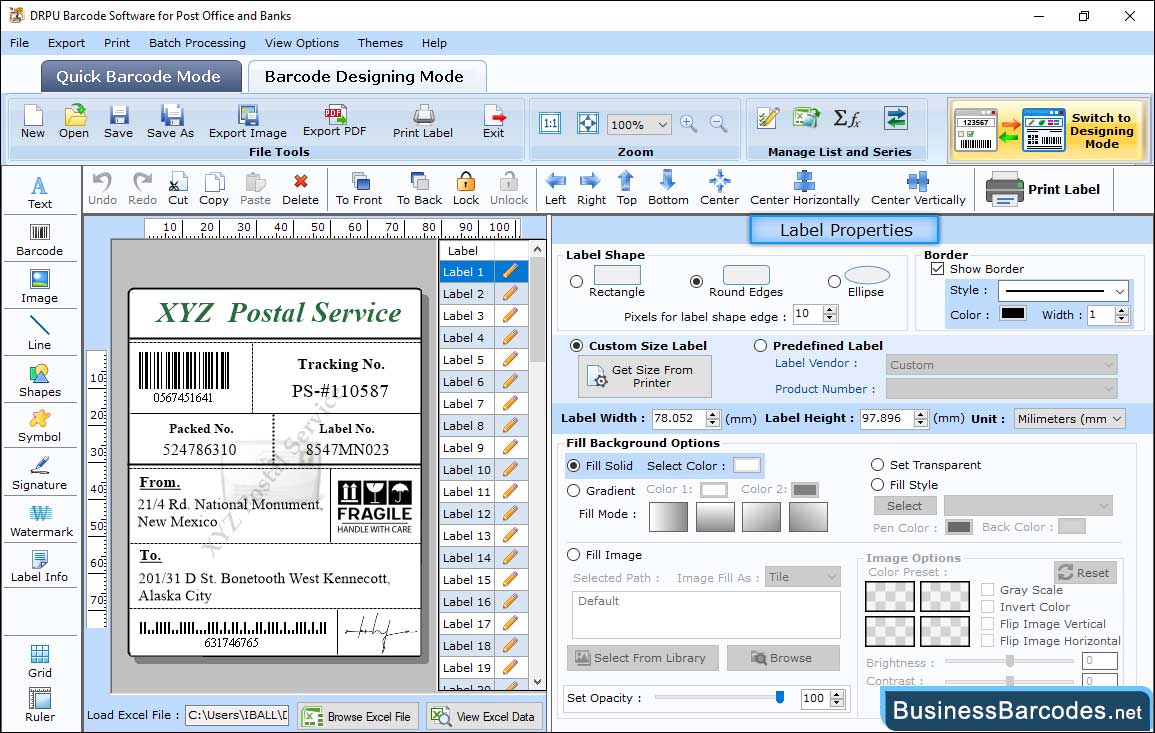Open the Themes menu

380,43
